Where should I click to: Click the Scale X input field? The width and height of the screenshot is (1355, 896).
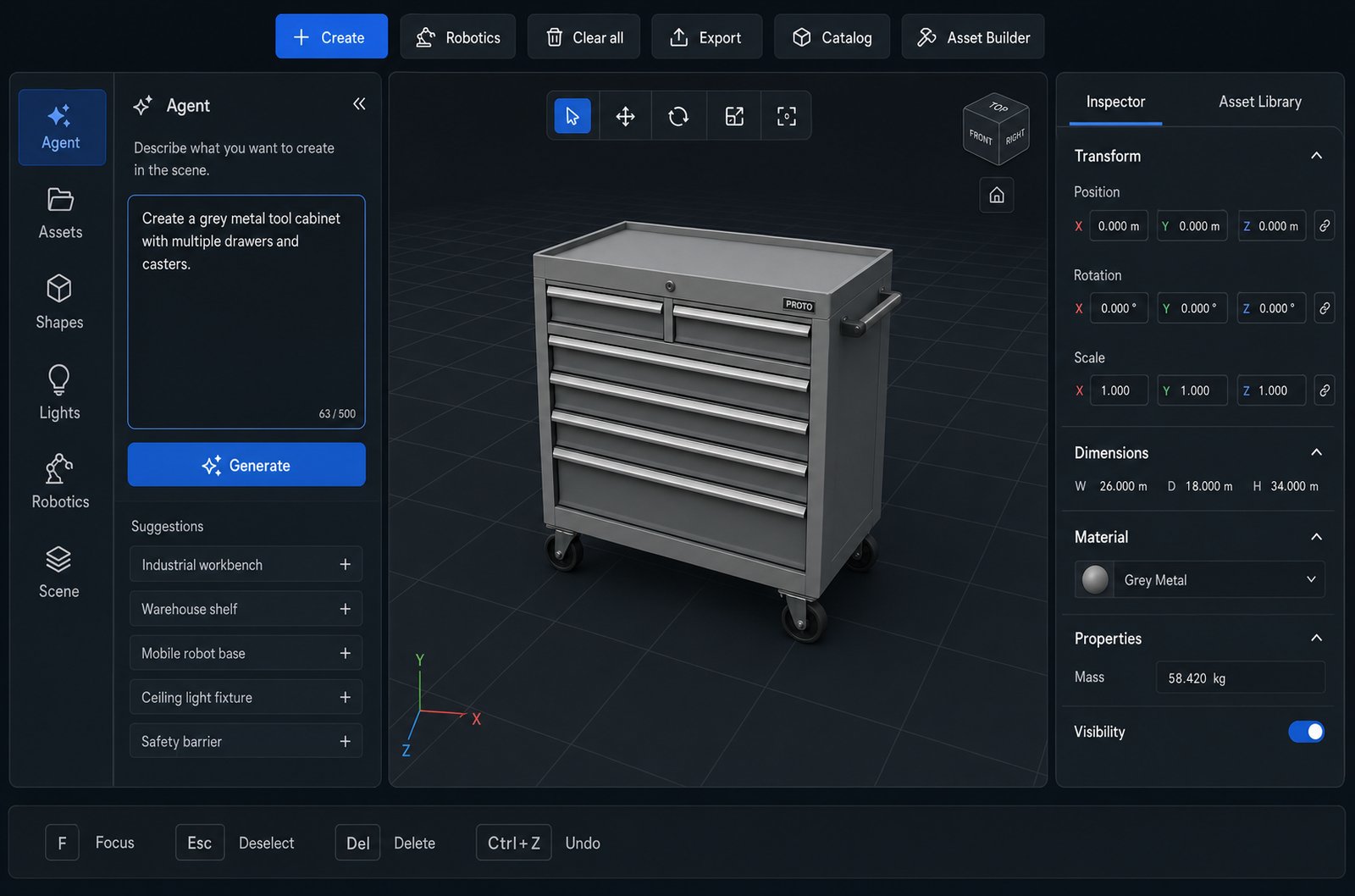[1118, 390]
